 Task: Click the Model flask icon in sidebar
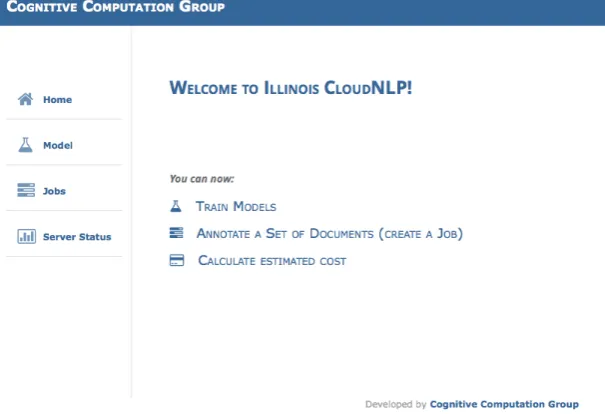(25, 145)
